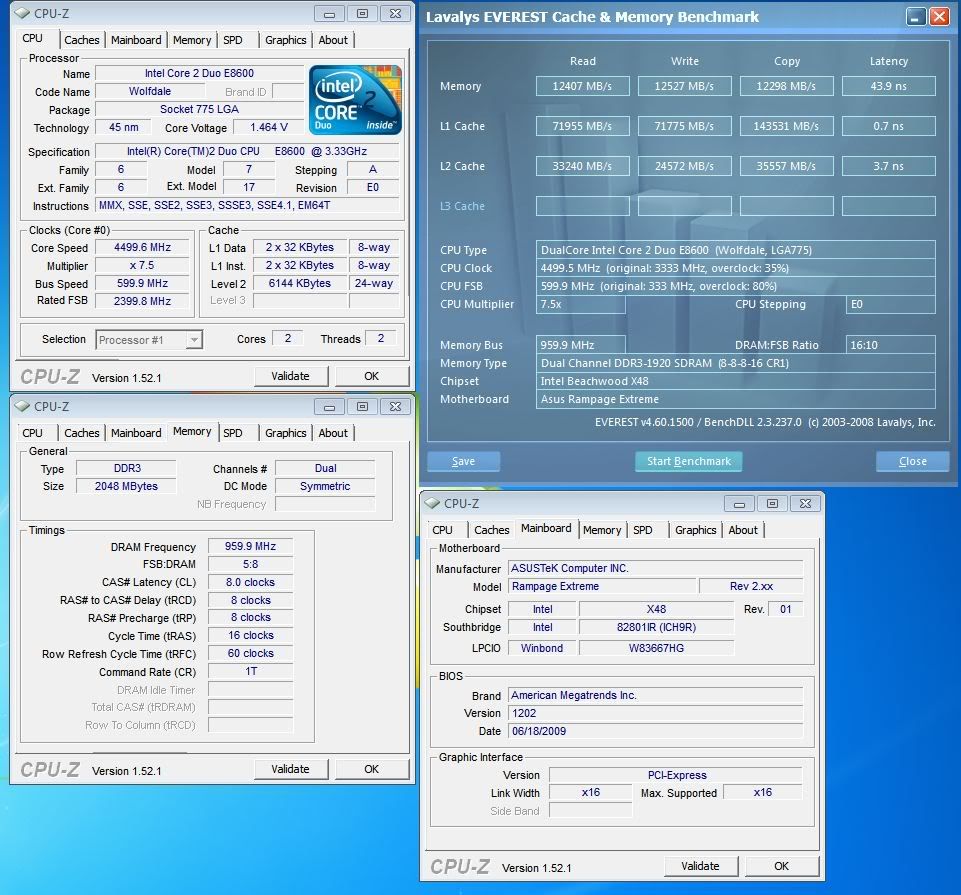Open About tab in CPU-Z Memory window
The height and width of the screenshot is (895, 961).
[333, 433]
